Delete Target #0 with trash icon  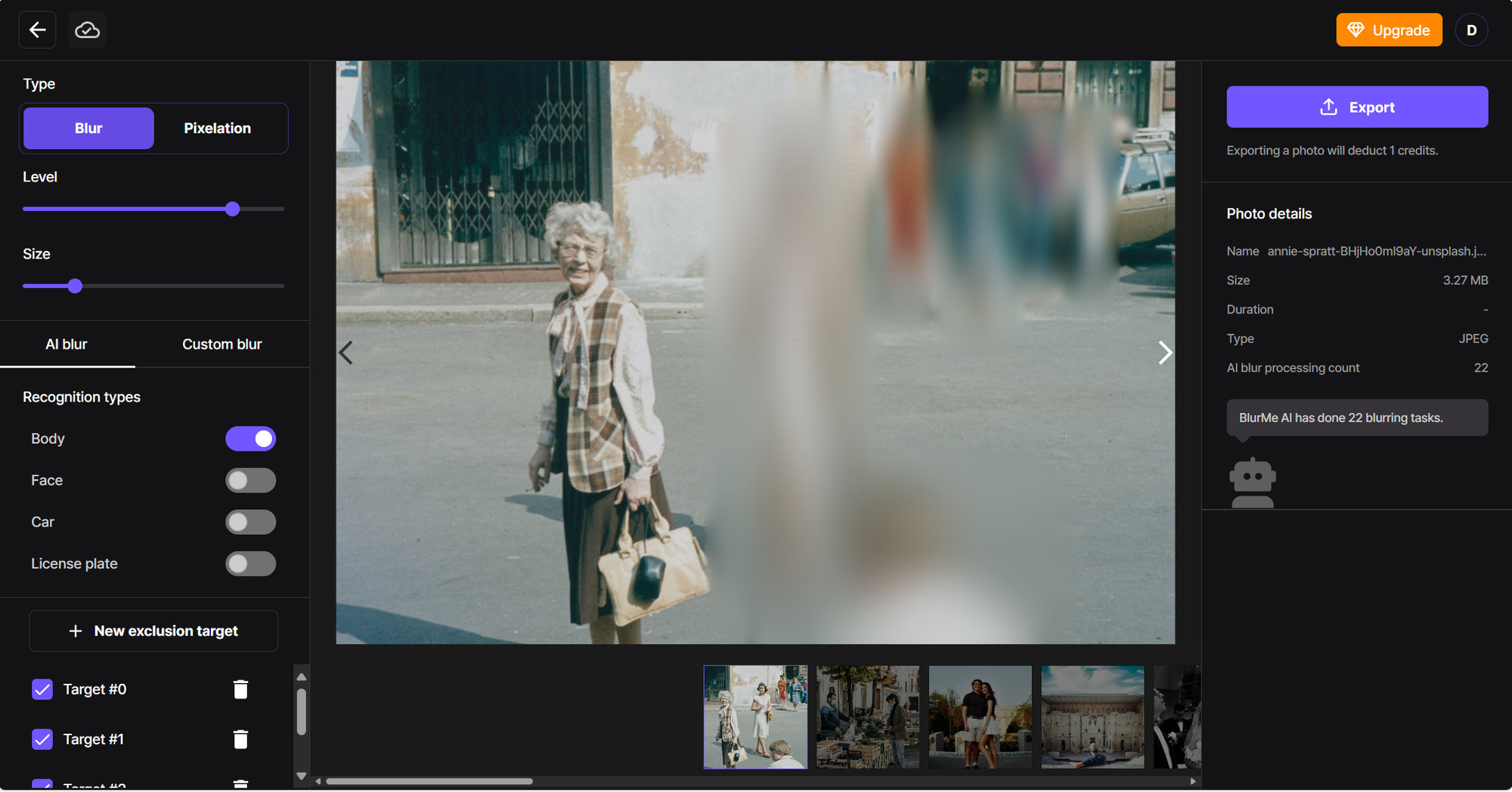[x=240, y=689]
